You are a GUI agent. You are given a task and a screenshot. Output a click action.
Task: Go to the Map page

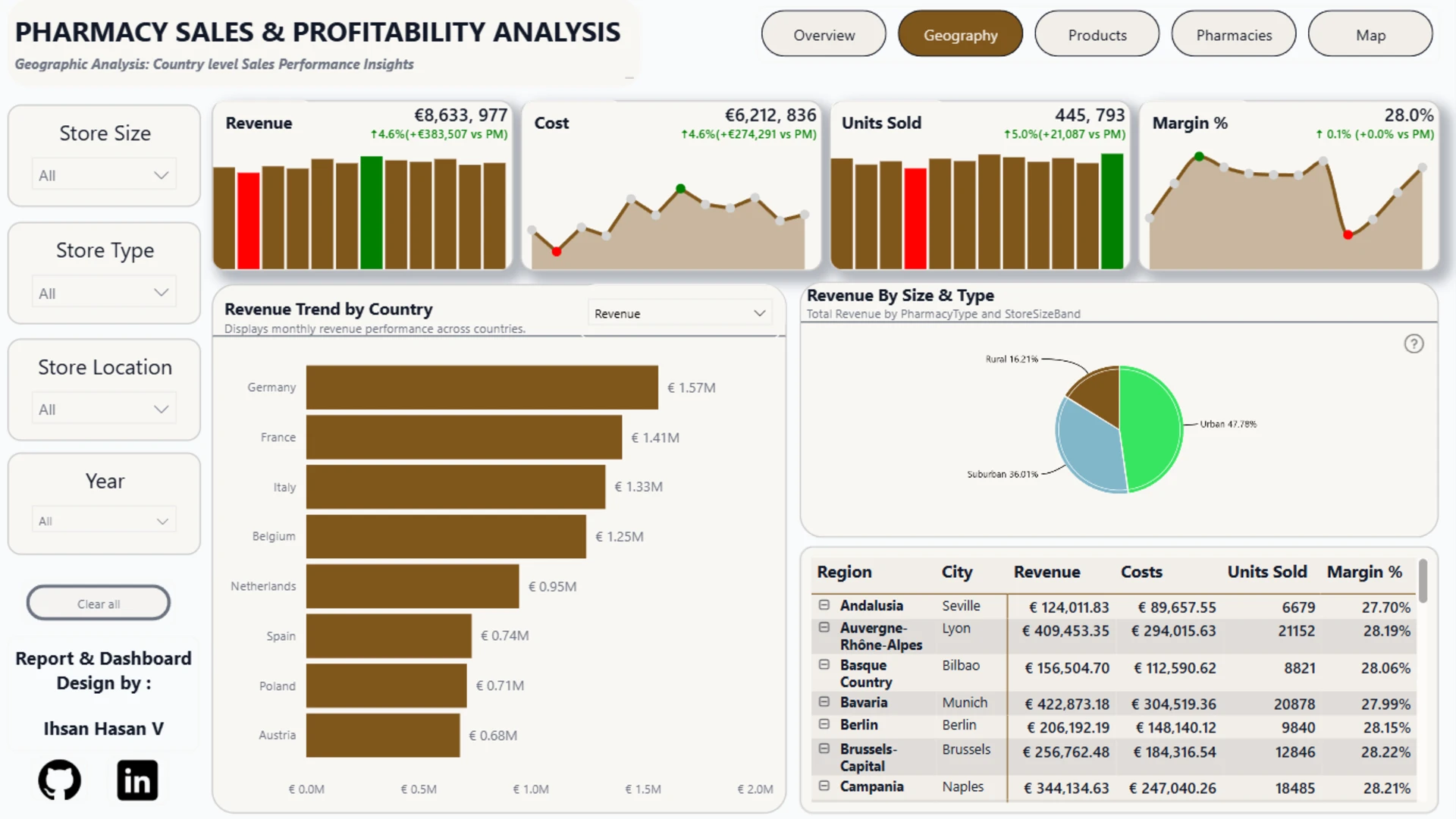[x=1370, y=34]
